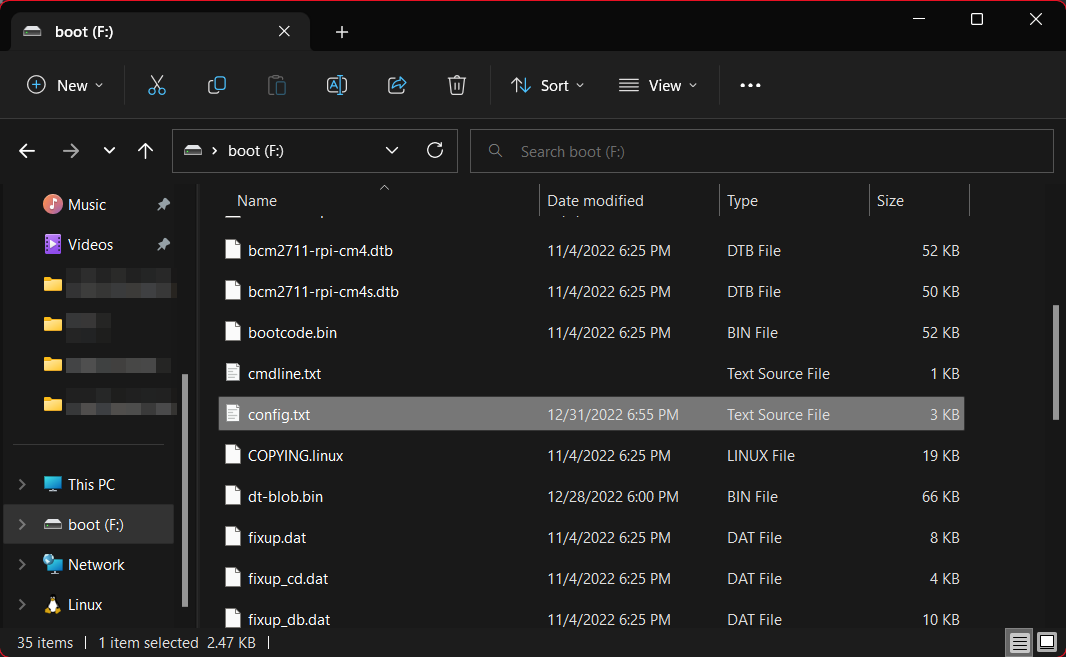
Task: Expand the This PC tree node
Action: coord(22,485)
